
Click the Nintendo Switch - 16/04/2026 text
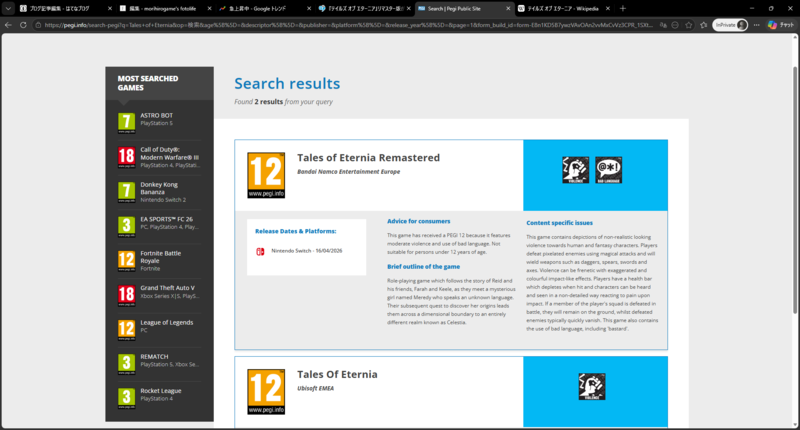(x=307, y=251)
